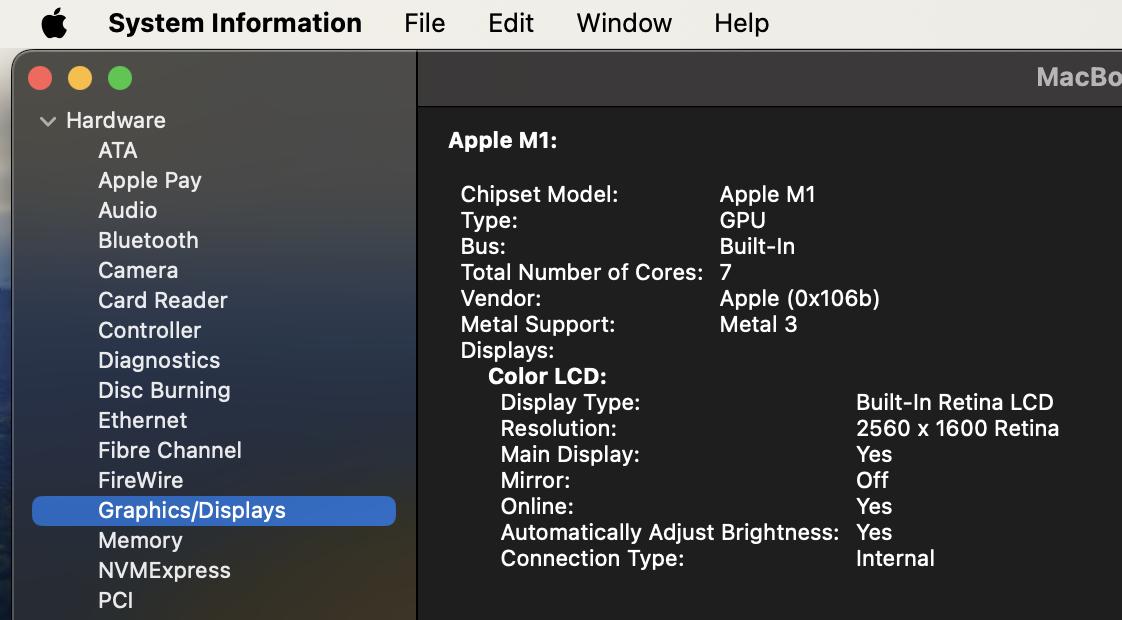
Task: Click the value 'Built-In Retina LCD'
Action: pyautogui.click(x=955, y=402)
